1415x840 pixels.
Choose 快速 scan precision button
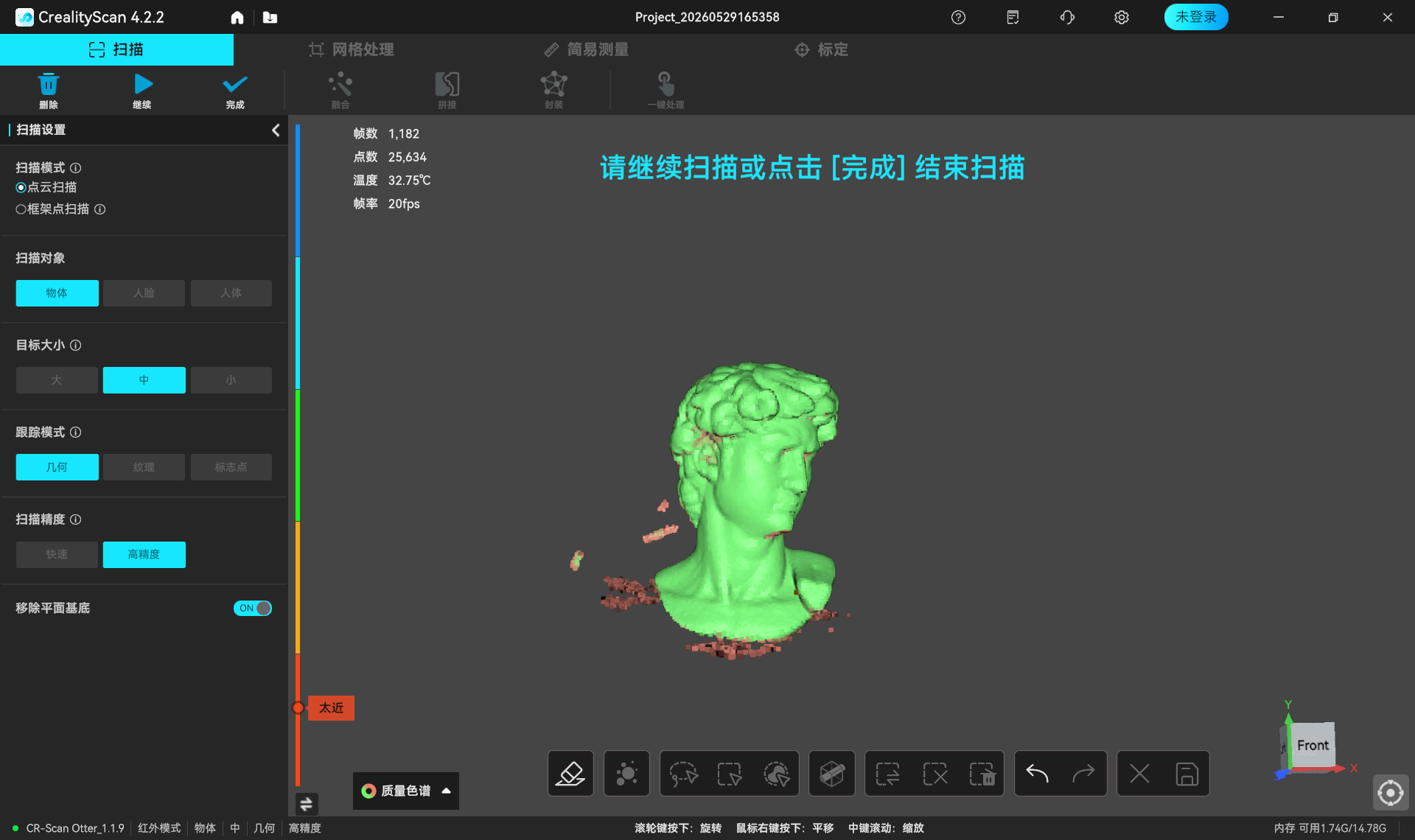tap(57, 554)
